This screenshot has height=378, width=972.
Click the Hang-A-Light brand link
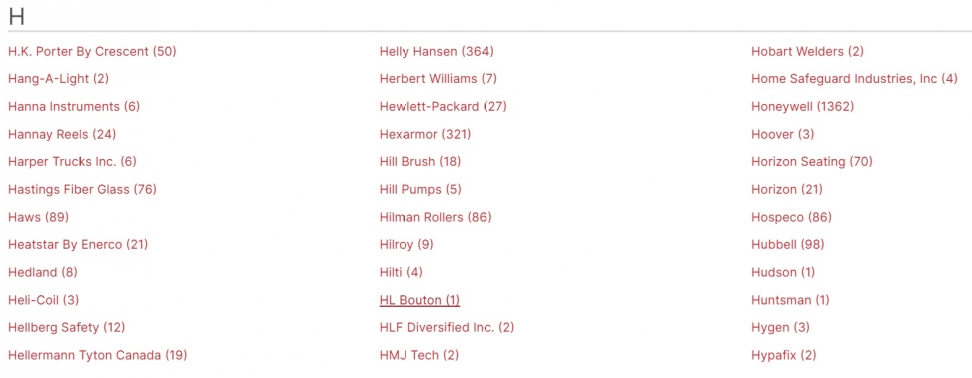tap(58, 79)
